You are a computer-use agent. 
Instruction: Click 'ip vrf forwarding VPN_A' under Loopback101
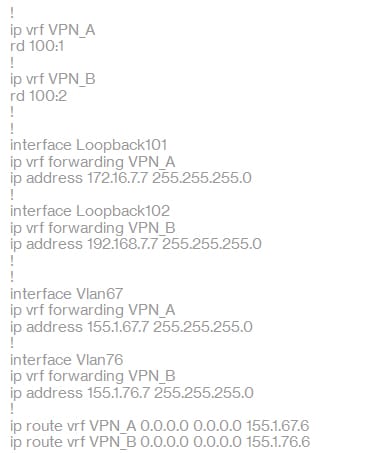pos(93,162)
